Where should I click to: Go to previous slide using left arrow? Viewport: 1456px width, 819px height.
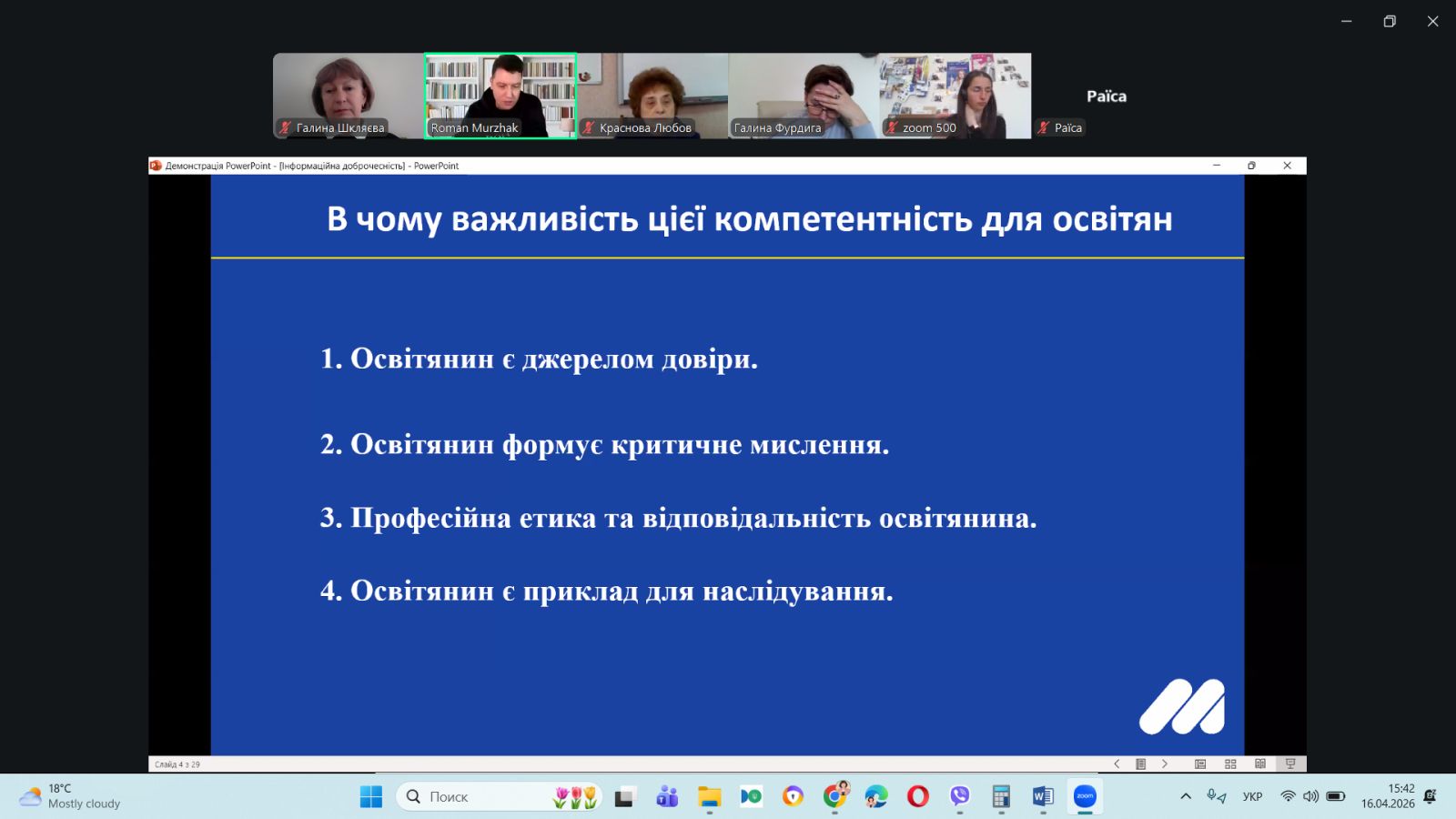click(x=1117, y=764)
